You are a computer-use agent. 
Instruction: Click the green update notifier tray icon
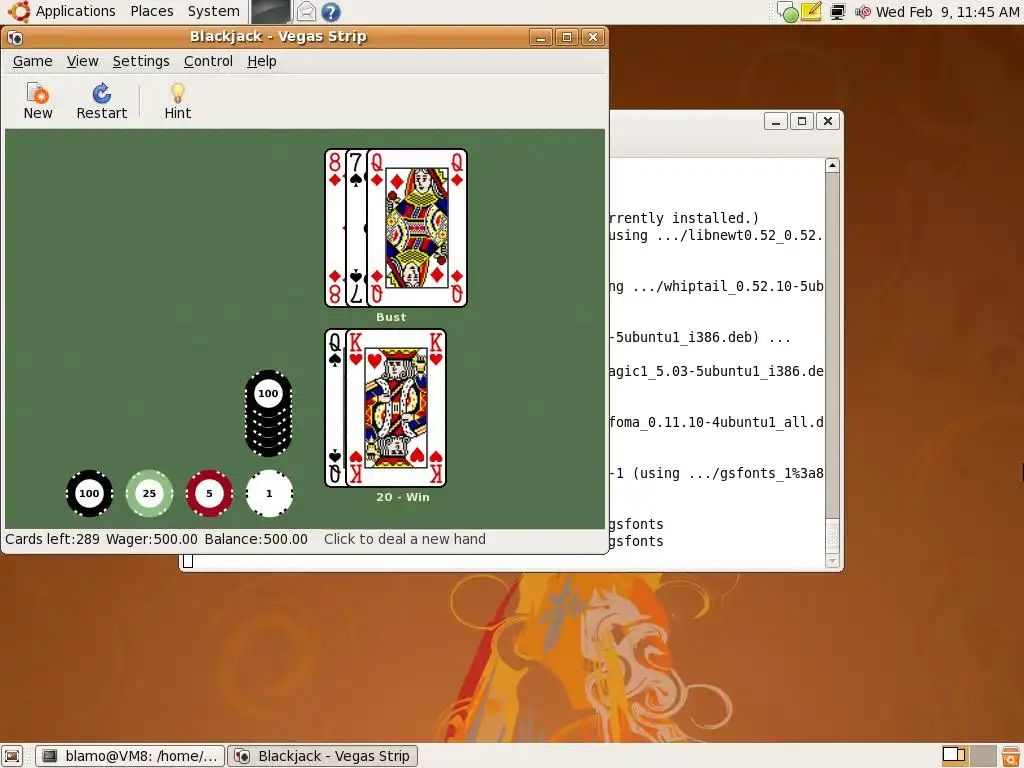(x=788, y=12)
